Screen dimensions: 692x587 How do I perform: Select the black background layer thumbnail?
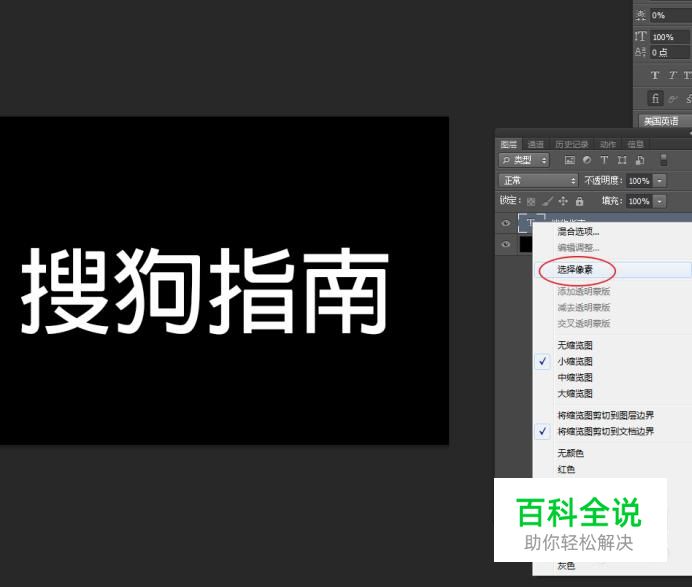coord(526,244)
